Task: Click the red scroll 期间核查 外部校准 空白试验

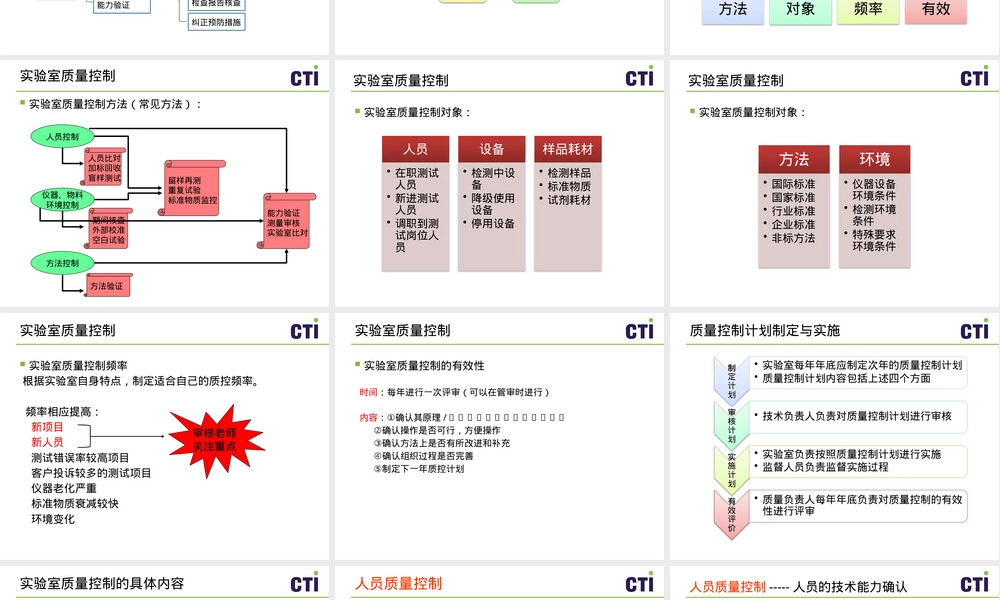Action: point(108,228)
